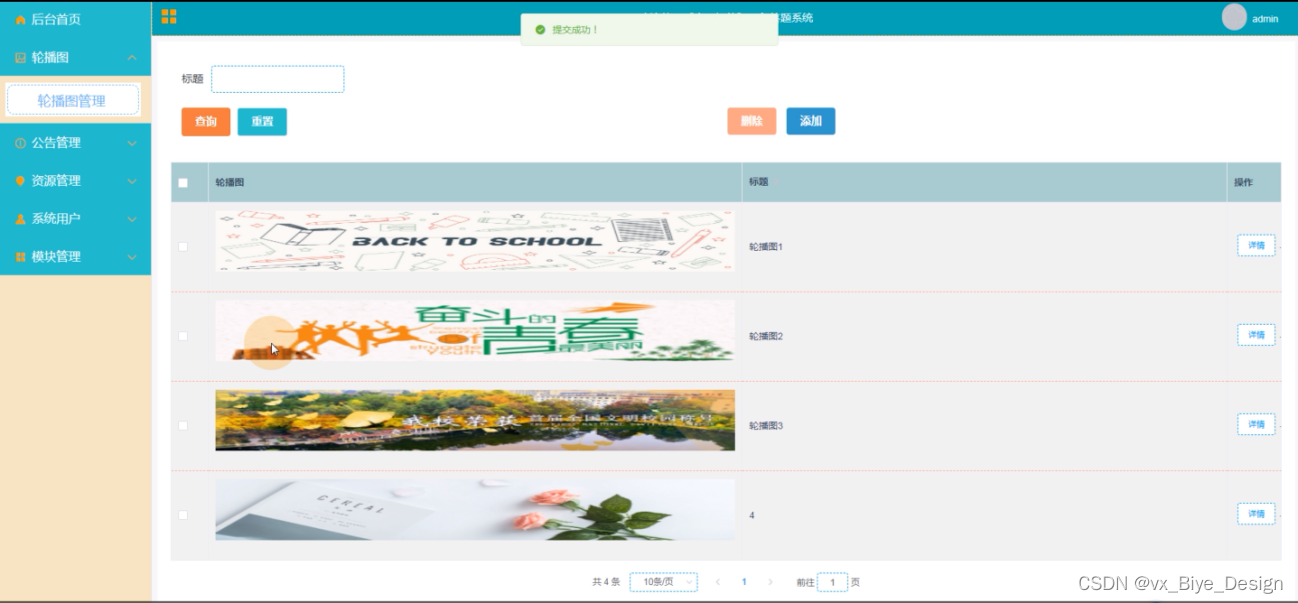Click the blue 添加 button

click(811, 121)
